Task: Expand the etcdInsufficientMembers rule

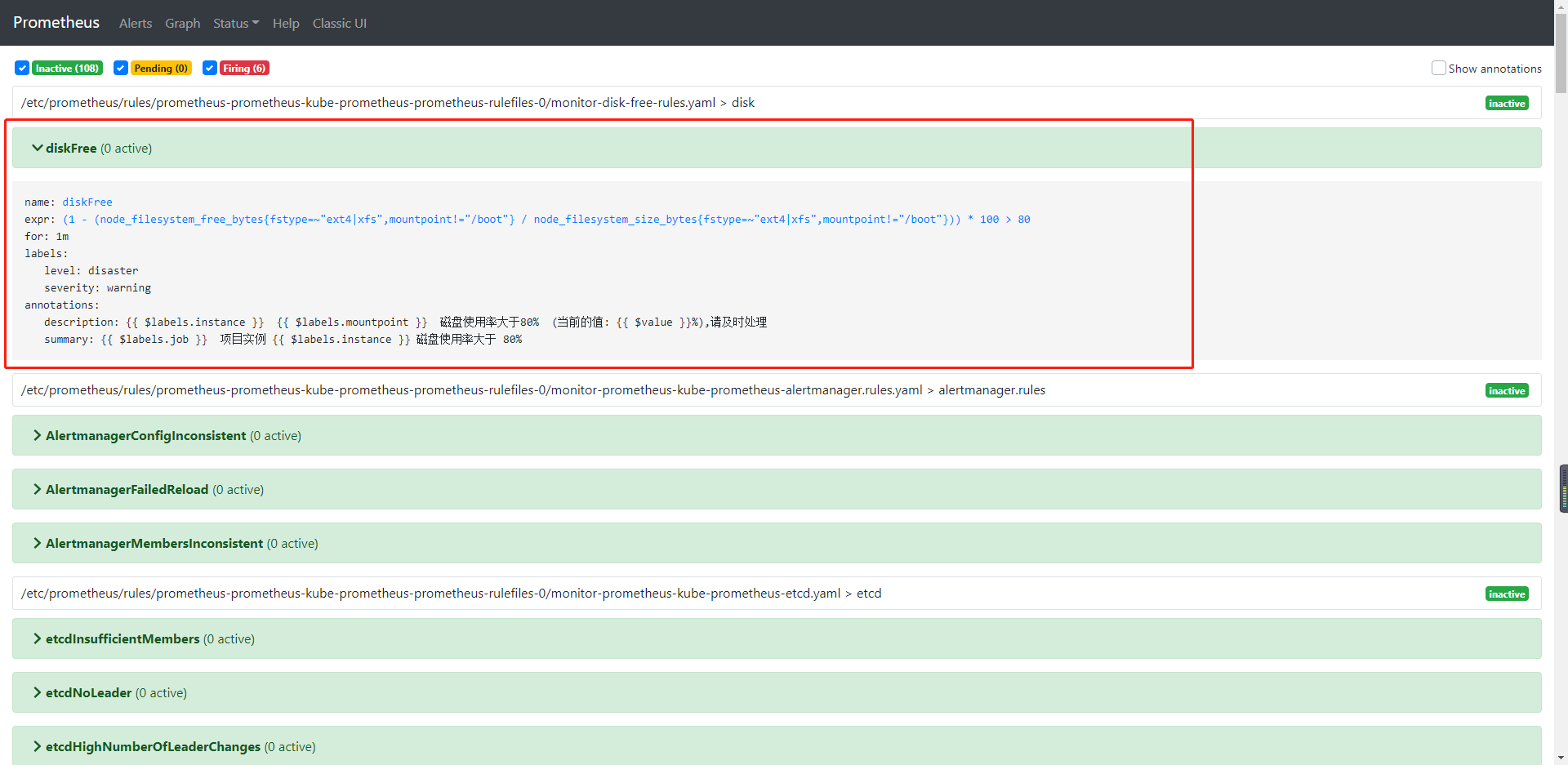Action: tap(777, 638)
